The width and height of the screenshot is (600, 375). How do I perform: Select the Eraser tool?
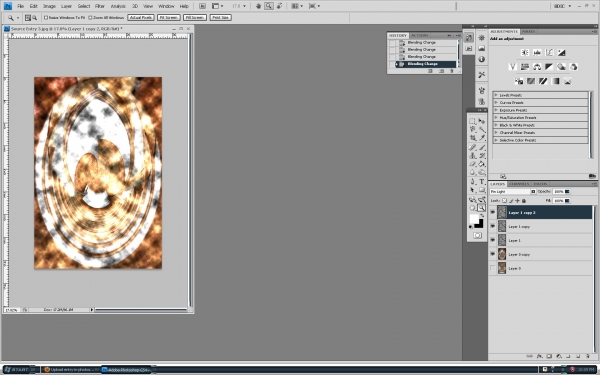(473, 164)
